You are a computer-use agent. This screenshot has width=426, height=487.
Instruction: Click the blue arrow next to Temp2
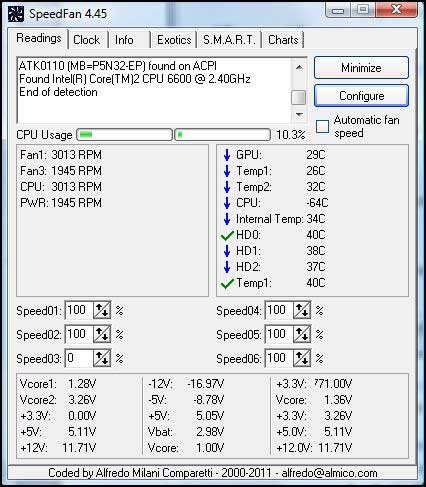click(227, 187)
